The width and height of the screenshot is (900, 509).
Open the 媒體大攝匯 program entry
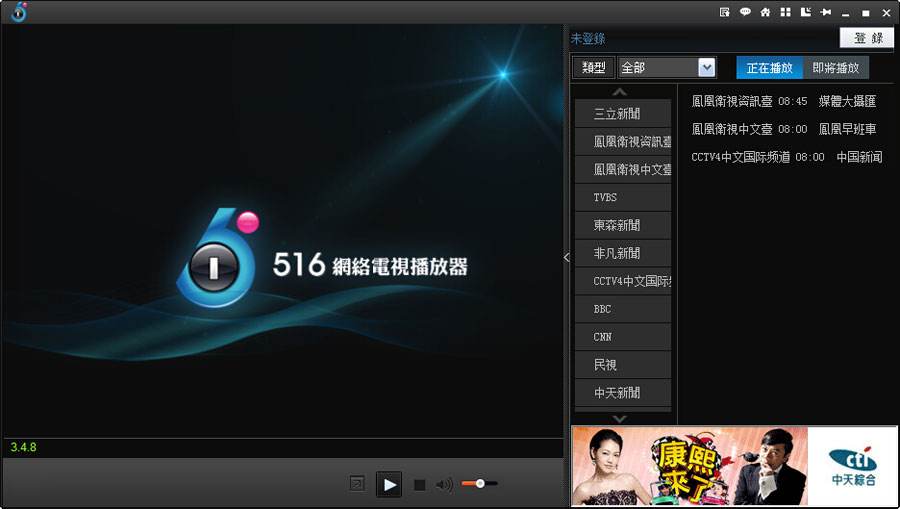pyautogui.click(x=847, y=102)
